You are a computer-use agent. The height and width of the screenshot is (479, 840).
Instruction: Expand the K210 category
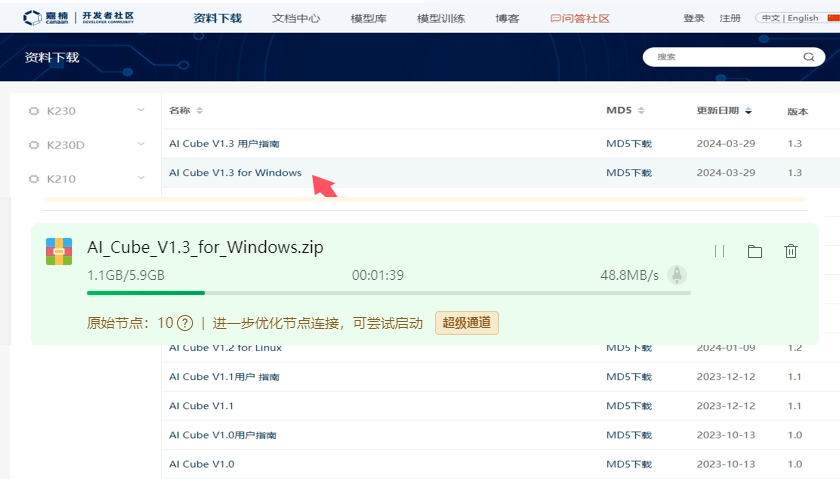click(x=140, y=178)
